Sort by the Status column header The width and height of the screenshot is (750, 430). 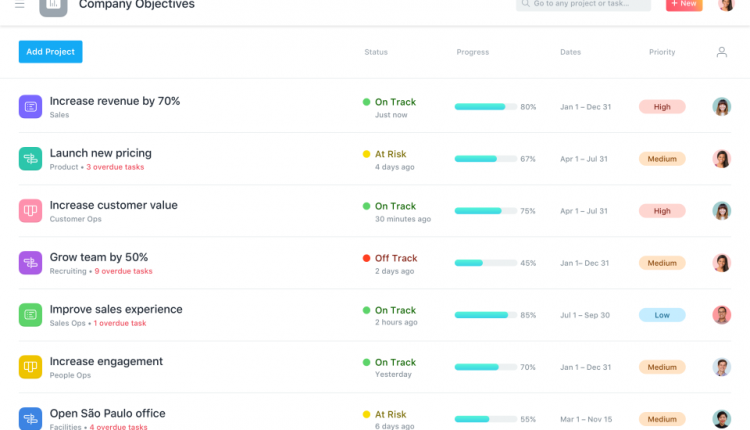[376, 52]
